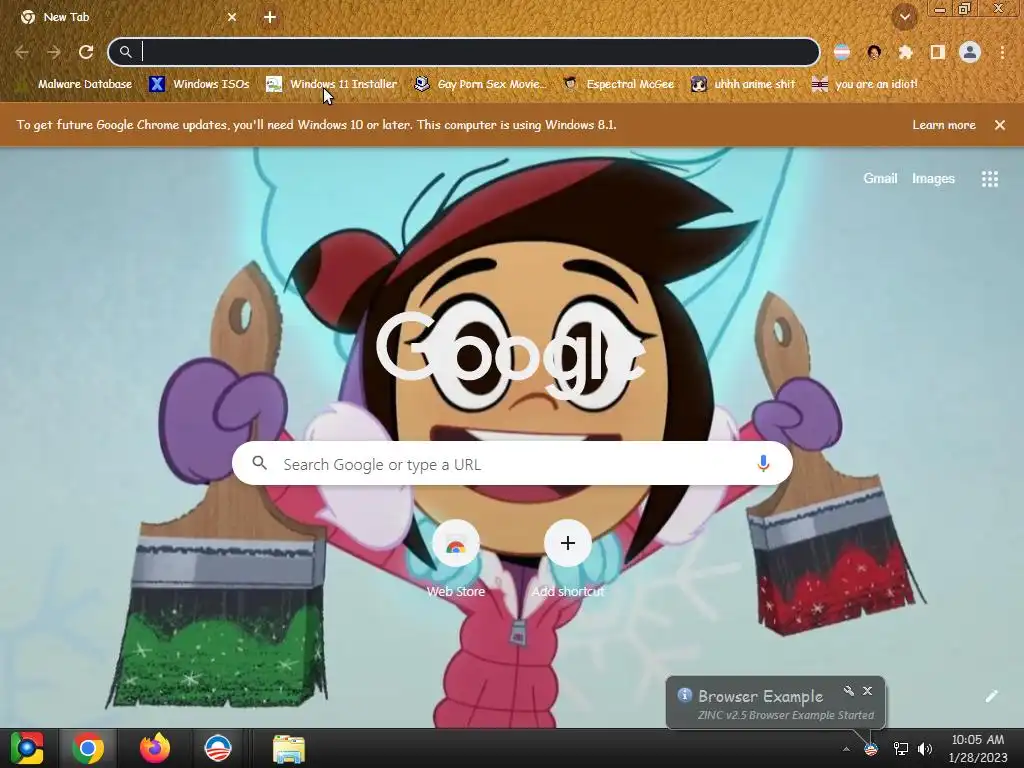Open Malware Database bookmark
This screenshot has width=1024, height=768.
pyautogui.click(x=75, y=84)
